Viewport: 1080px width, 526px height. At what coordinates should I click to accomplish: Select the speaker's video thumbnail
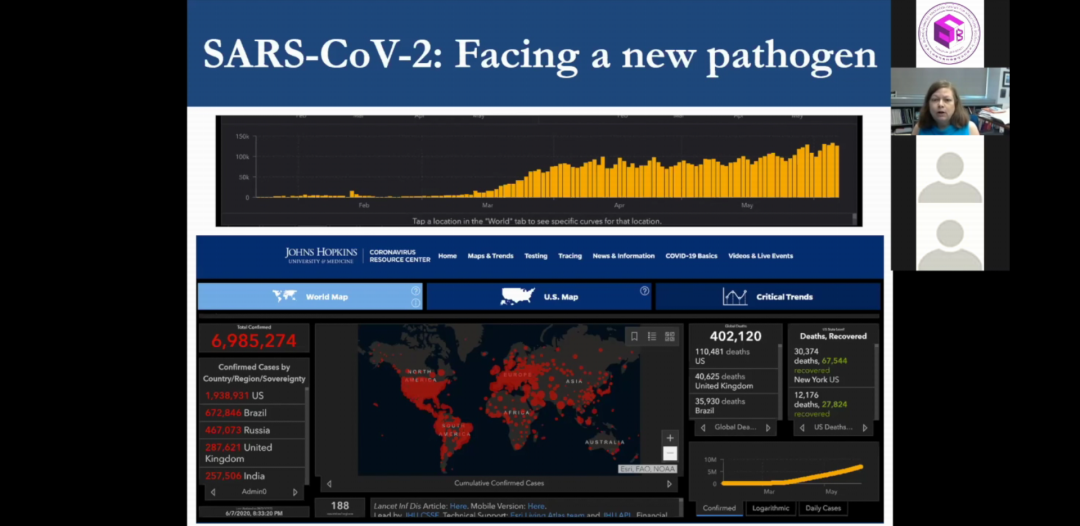pyautogui.click(x=950, y=101)
